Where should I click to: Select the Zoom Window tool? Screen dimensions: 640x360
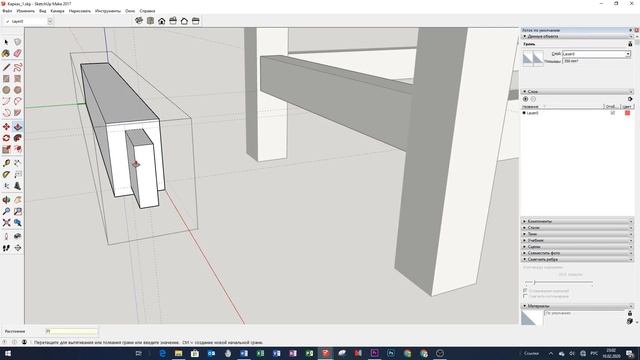click(x=18, y=211)
